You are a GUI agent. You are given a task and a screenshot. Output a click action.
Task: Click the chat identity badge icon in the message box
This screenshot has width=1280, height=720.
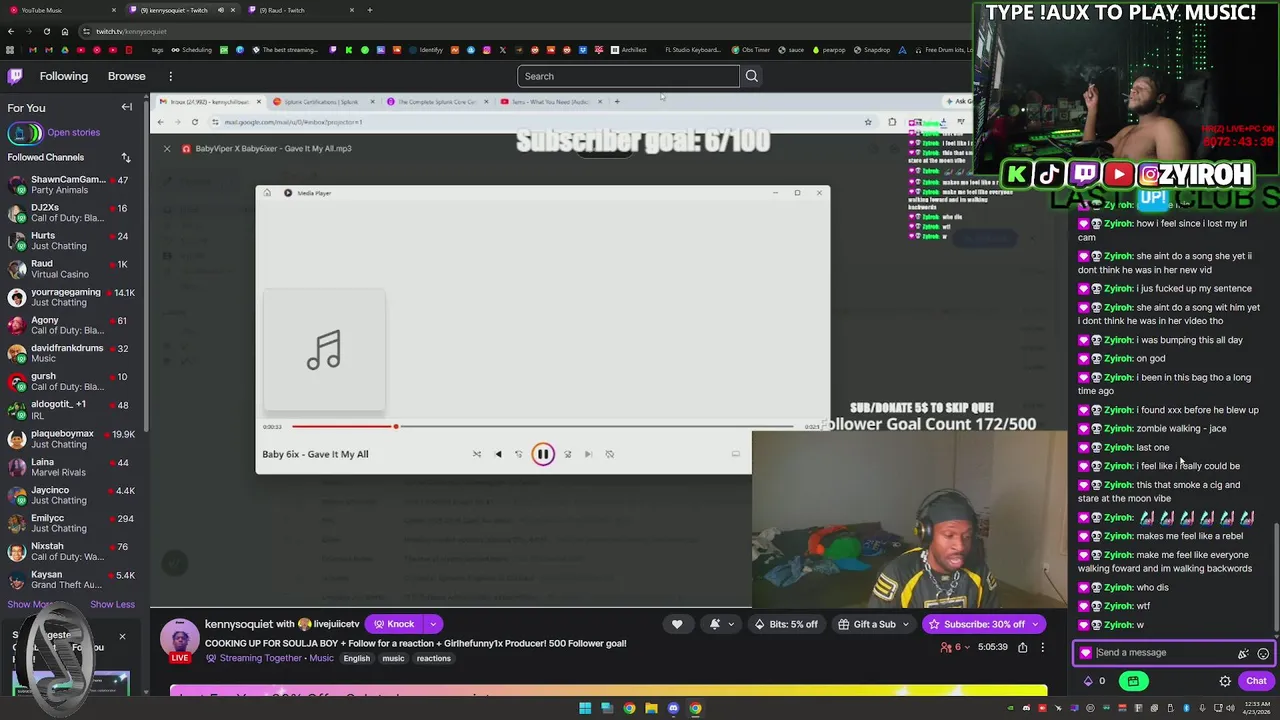point(1086,653)
